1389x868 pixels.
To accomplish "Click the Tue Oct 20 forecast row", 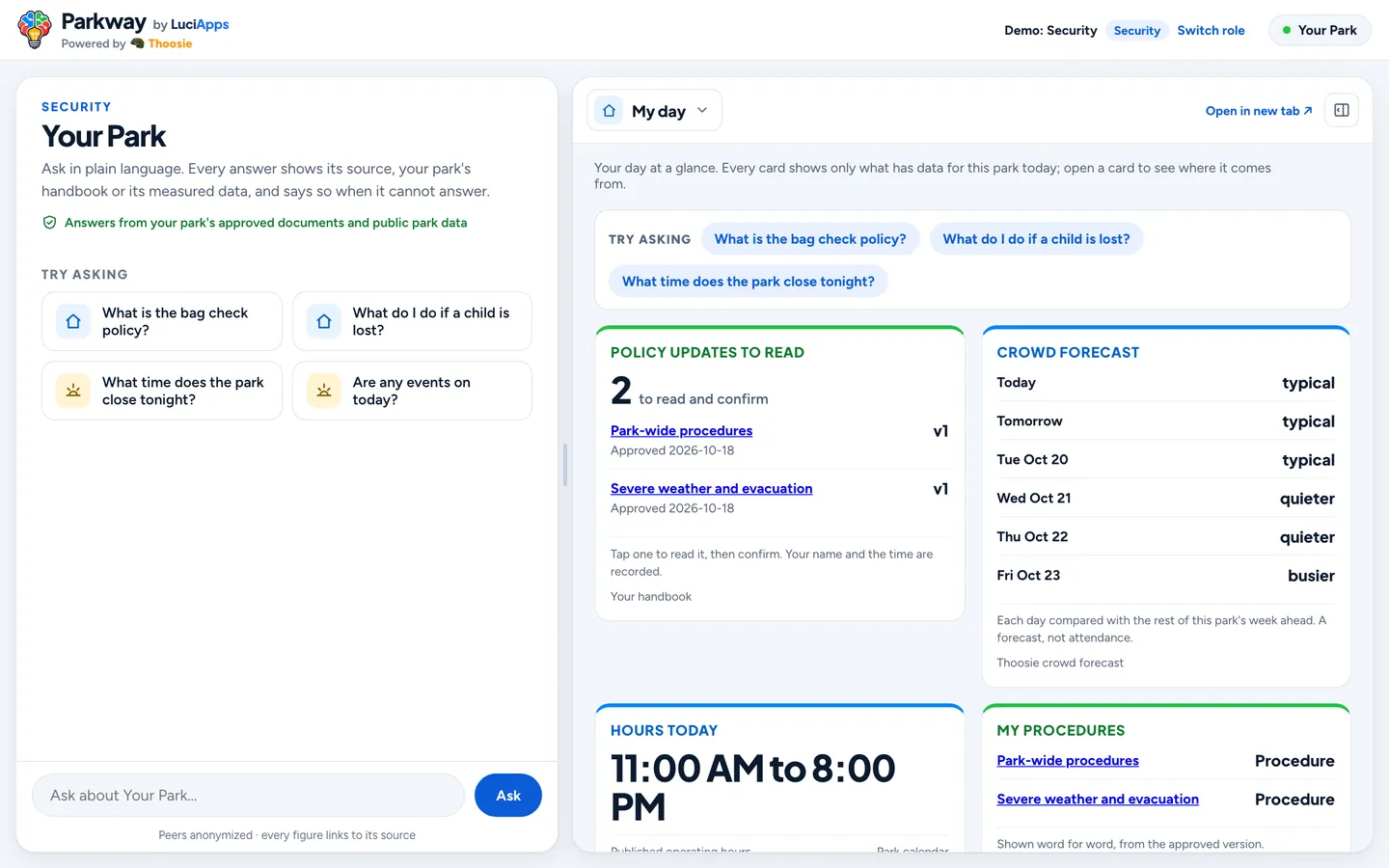I will point(1165,460).
